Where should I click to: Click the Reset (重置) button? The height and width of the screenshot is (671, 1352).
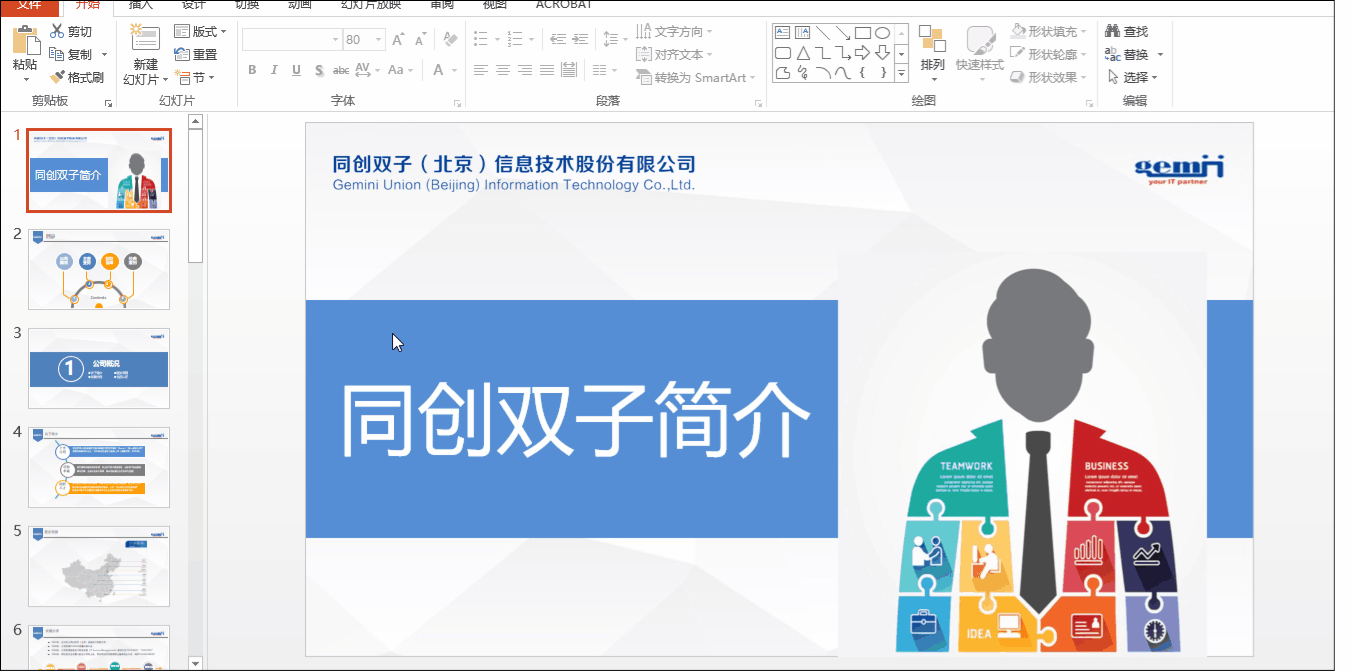(x=196, y=55)
